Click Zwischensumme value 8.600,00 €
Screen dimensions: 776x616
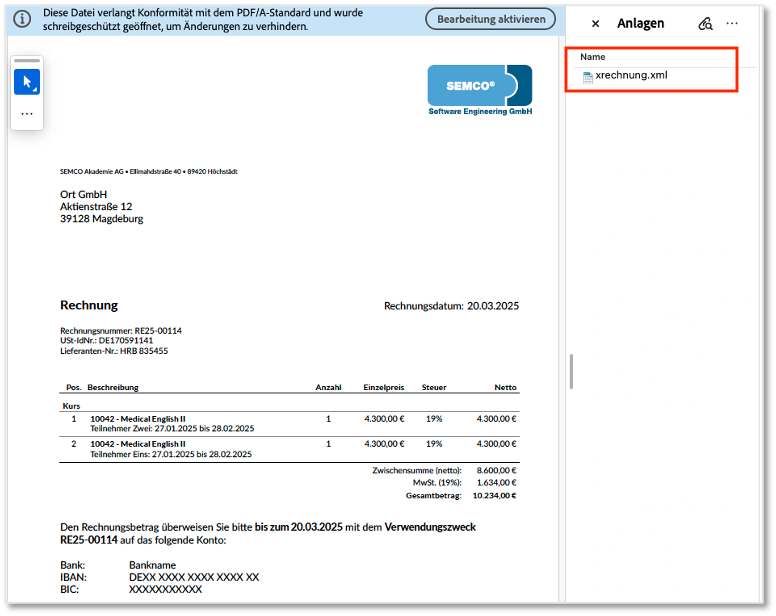click(496, 471)
